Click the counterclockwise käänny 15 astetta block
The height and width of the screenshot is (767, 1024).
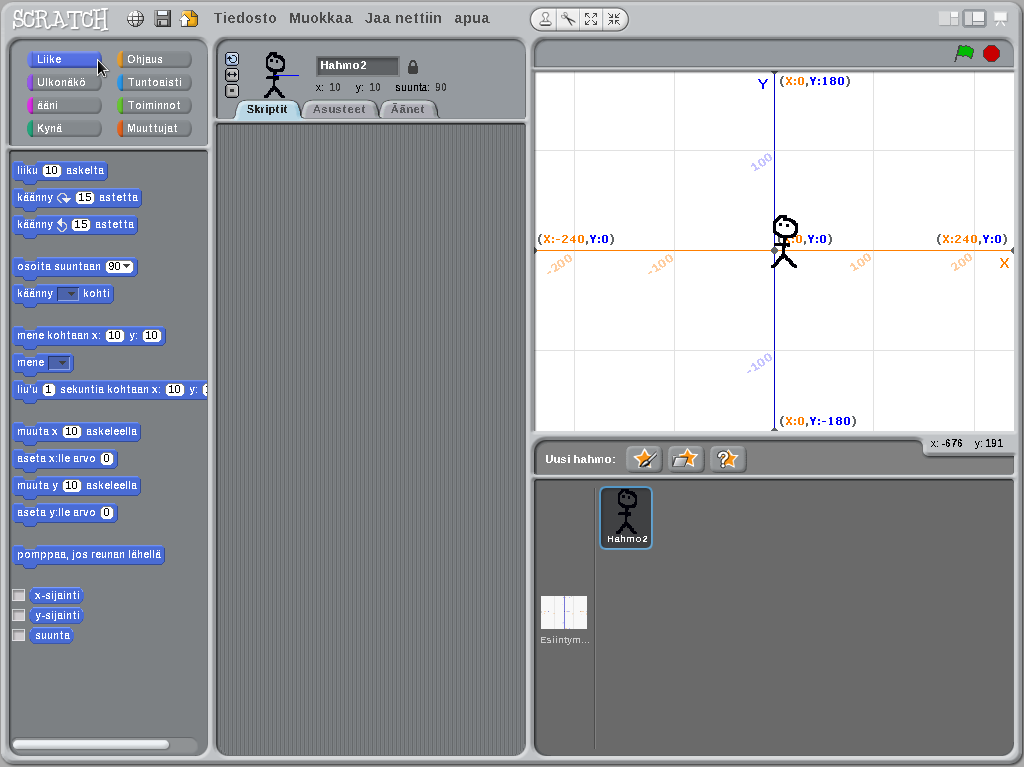point(75,225)
